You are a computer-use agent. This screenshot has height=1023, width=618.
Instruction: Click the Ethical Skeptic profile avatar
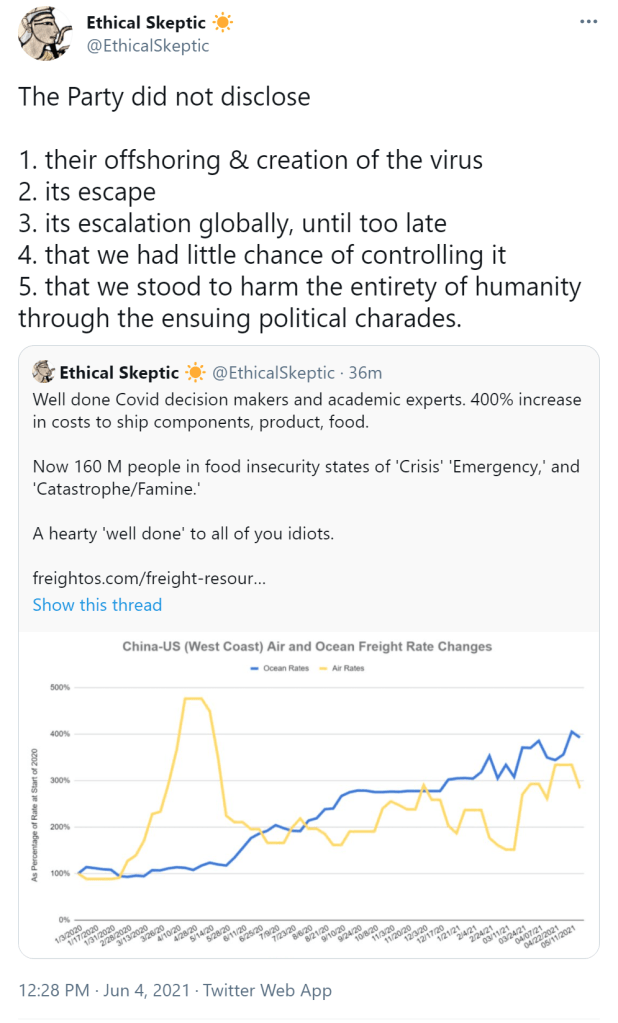tap(43, 34)
